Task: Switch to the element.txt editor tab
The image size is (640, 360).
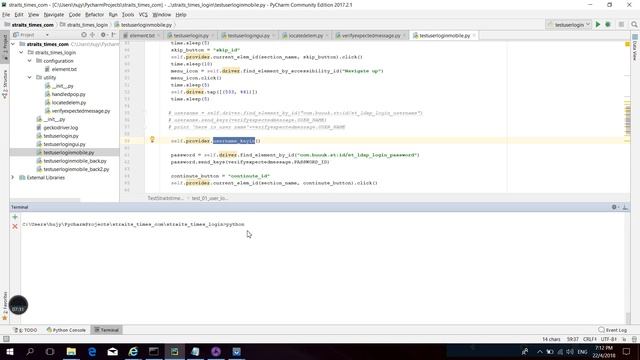Action: tap(142, 36)
